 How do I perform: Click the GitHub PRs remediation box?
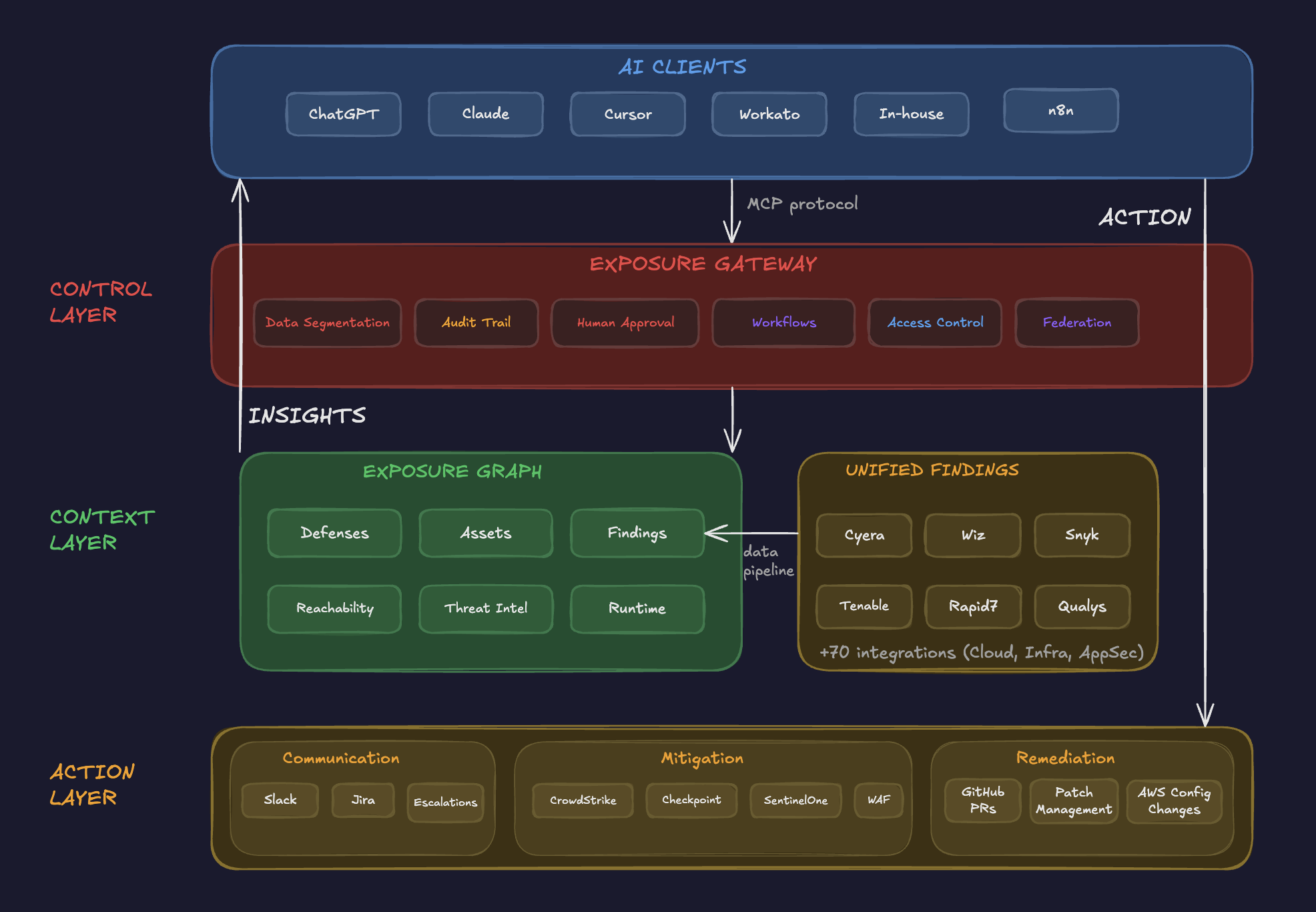pyautogui.click(x=982, y=800)
